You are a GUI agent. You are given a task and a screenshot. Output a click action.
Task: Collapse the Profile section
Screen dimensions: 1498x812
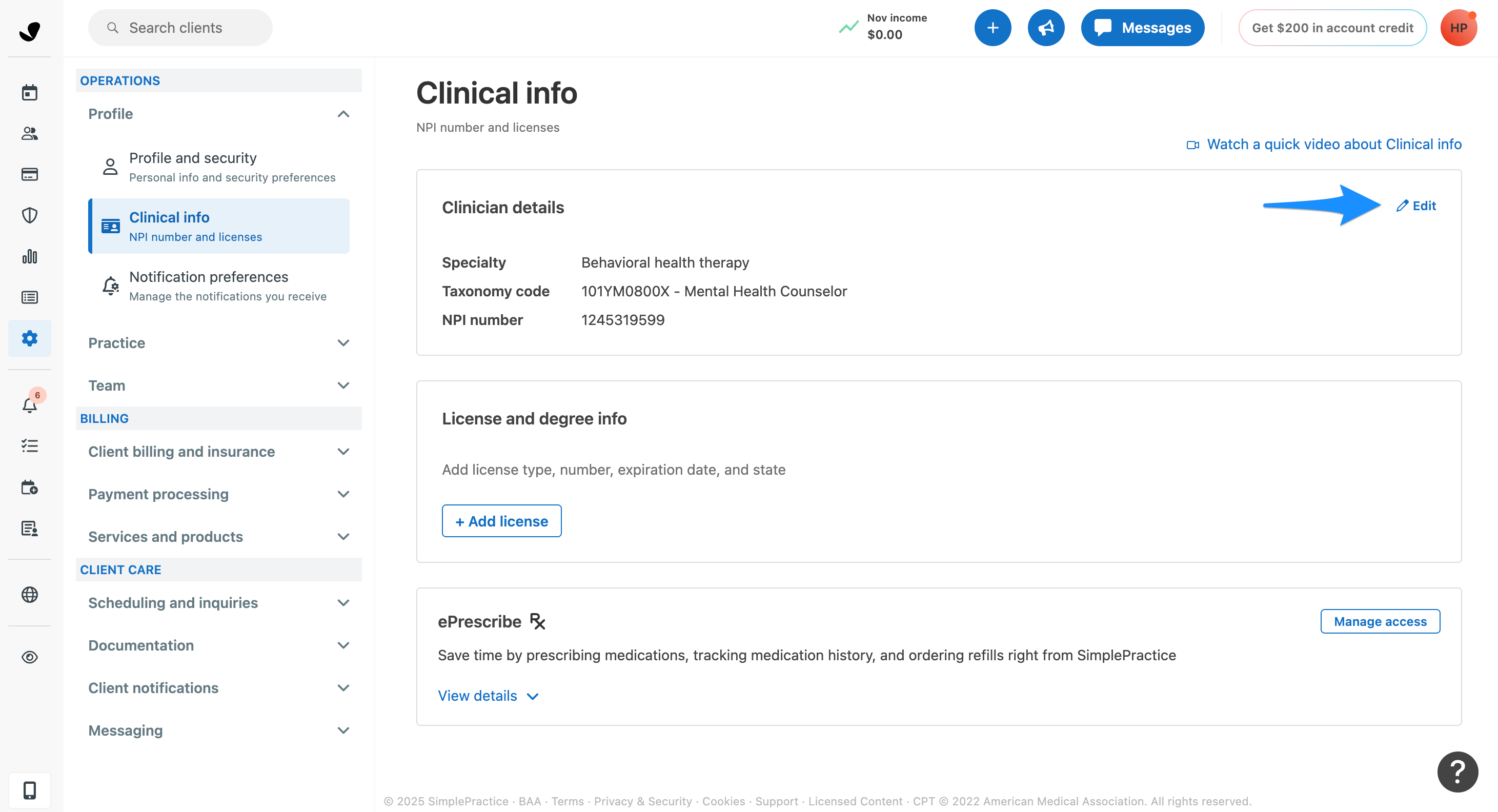[343, 114]
